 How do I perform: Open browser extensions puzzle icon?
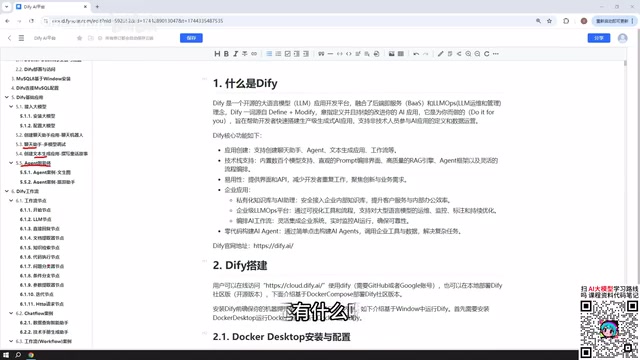pos(566,21)
